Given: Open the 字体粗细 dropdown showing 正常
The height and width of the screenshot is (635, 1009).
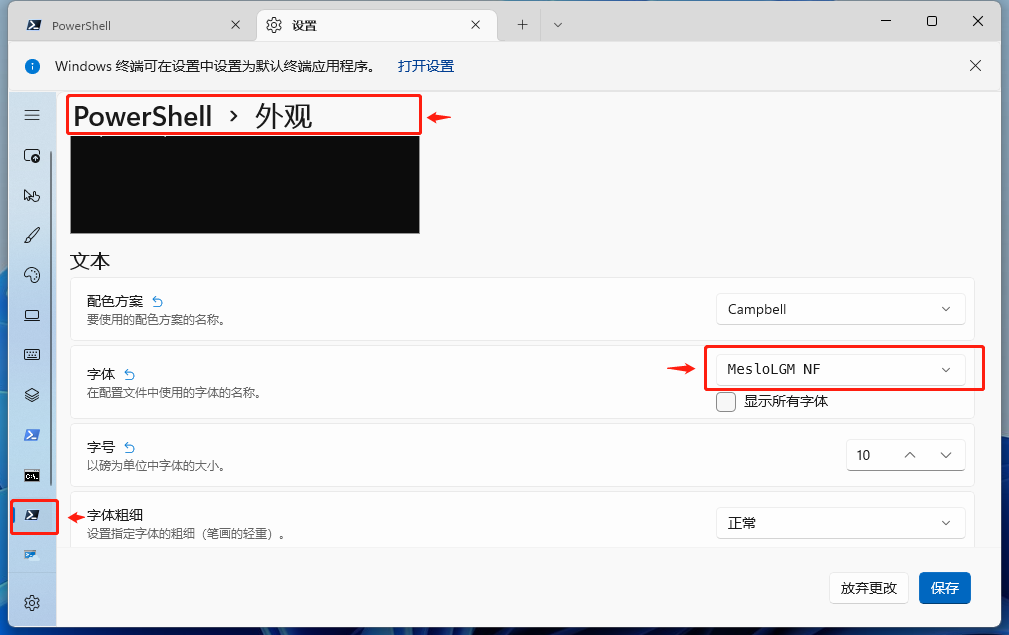Looking at the screenshot, I should 840,523.
